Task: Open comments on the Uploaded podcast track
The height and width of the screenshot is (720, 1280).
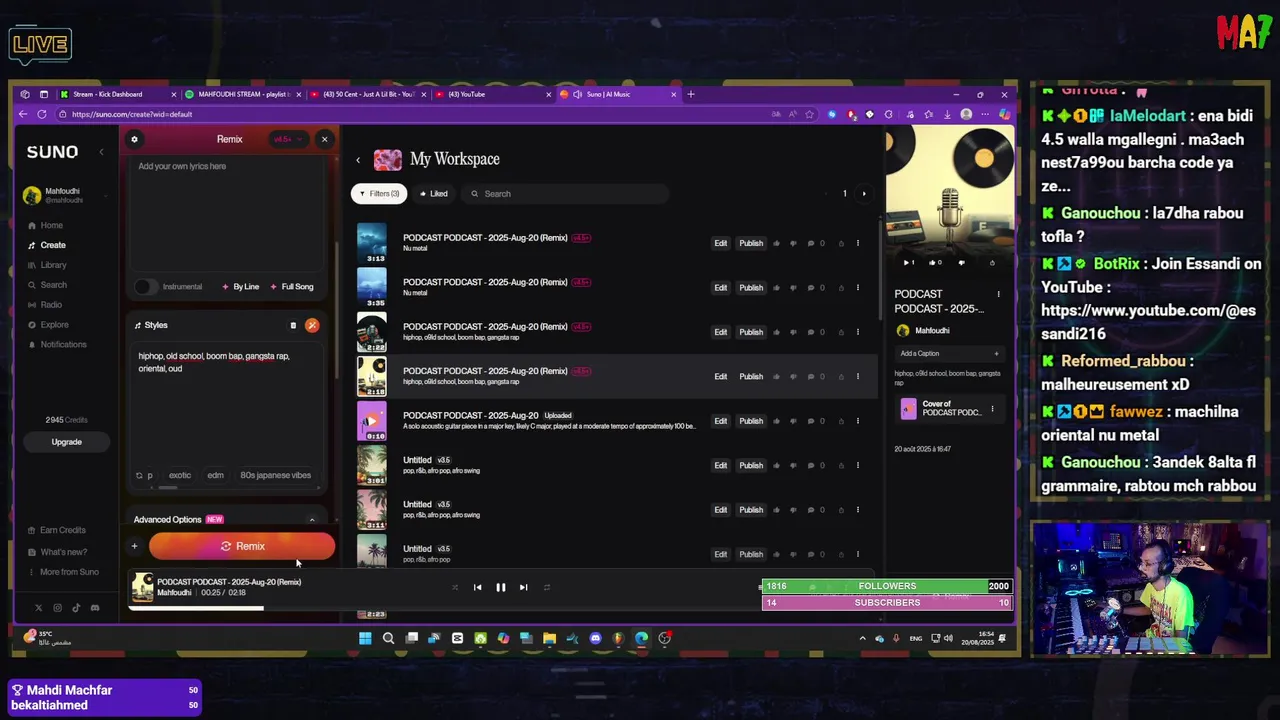Action: [x=815, y=421]
